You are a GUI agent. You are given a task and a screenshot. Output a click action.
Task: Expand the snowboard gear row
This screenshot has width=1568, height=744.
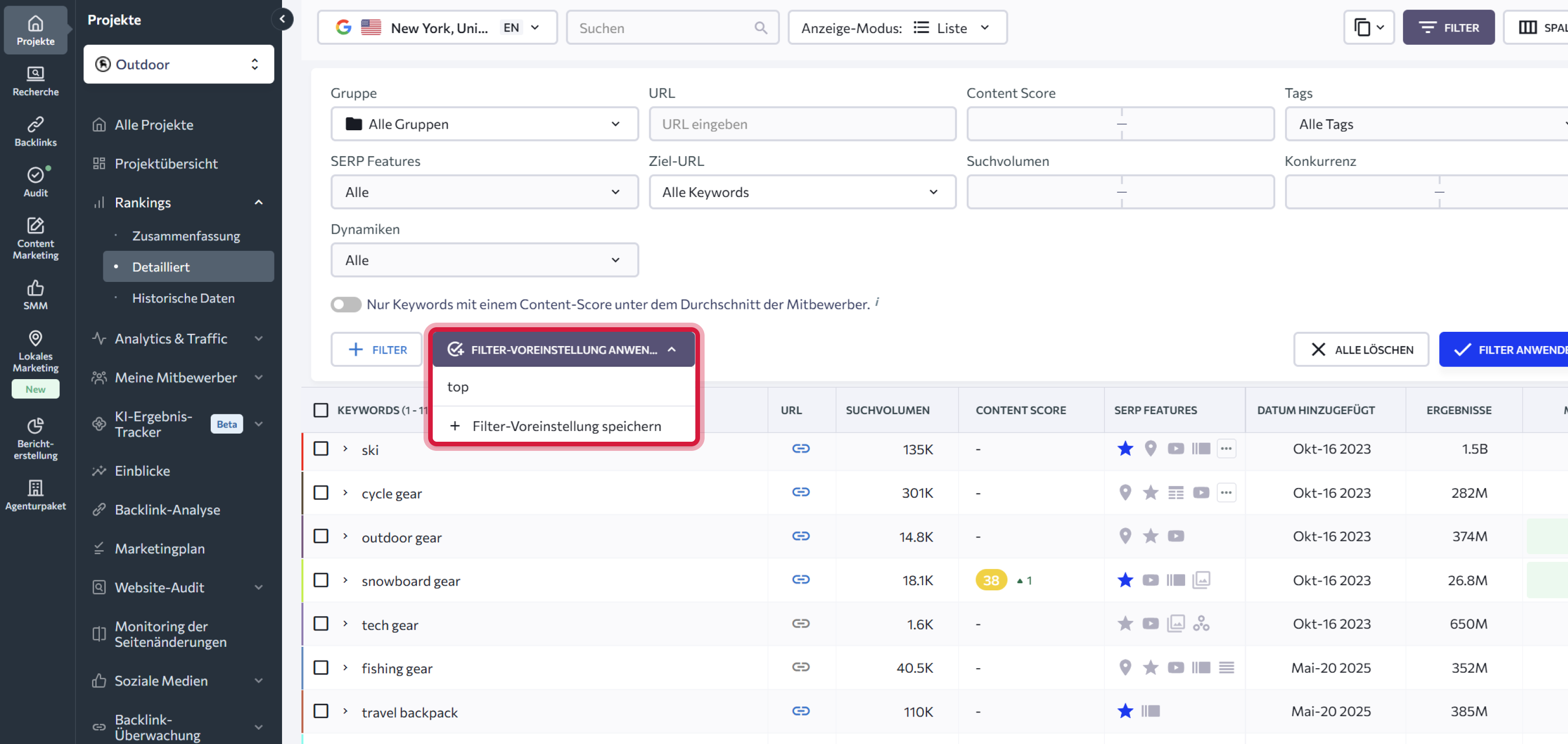coord(345,580)
